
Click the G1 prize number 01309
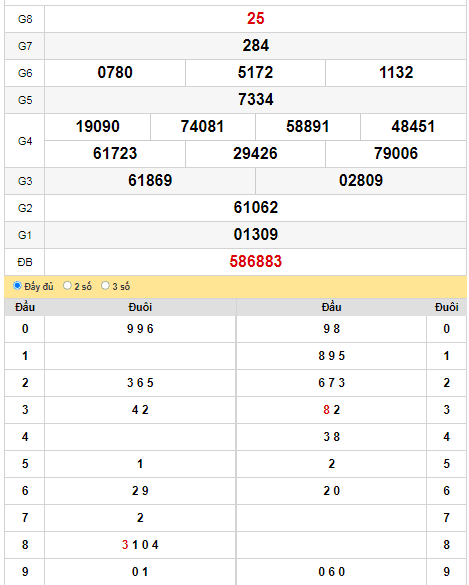click(256, 234)
